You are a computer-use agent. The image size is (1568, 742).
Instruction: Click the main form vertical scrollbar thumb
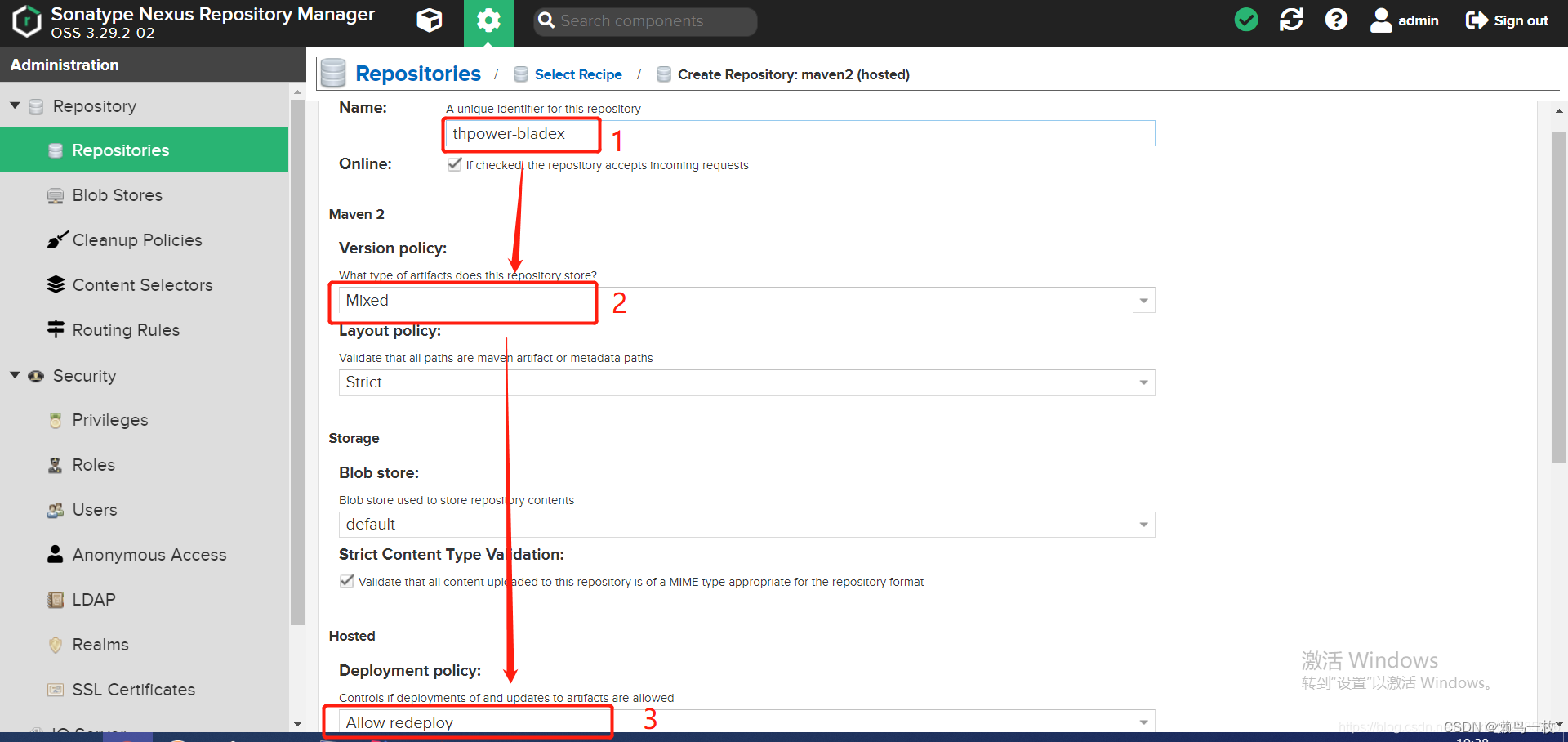coord(1559,298)
